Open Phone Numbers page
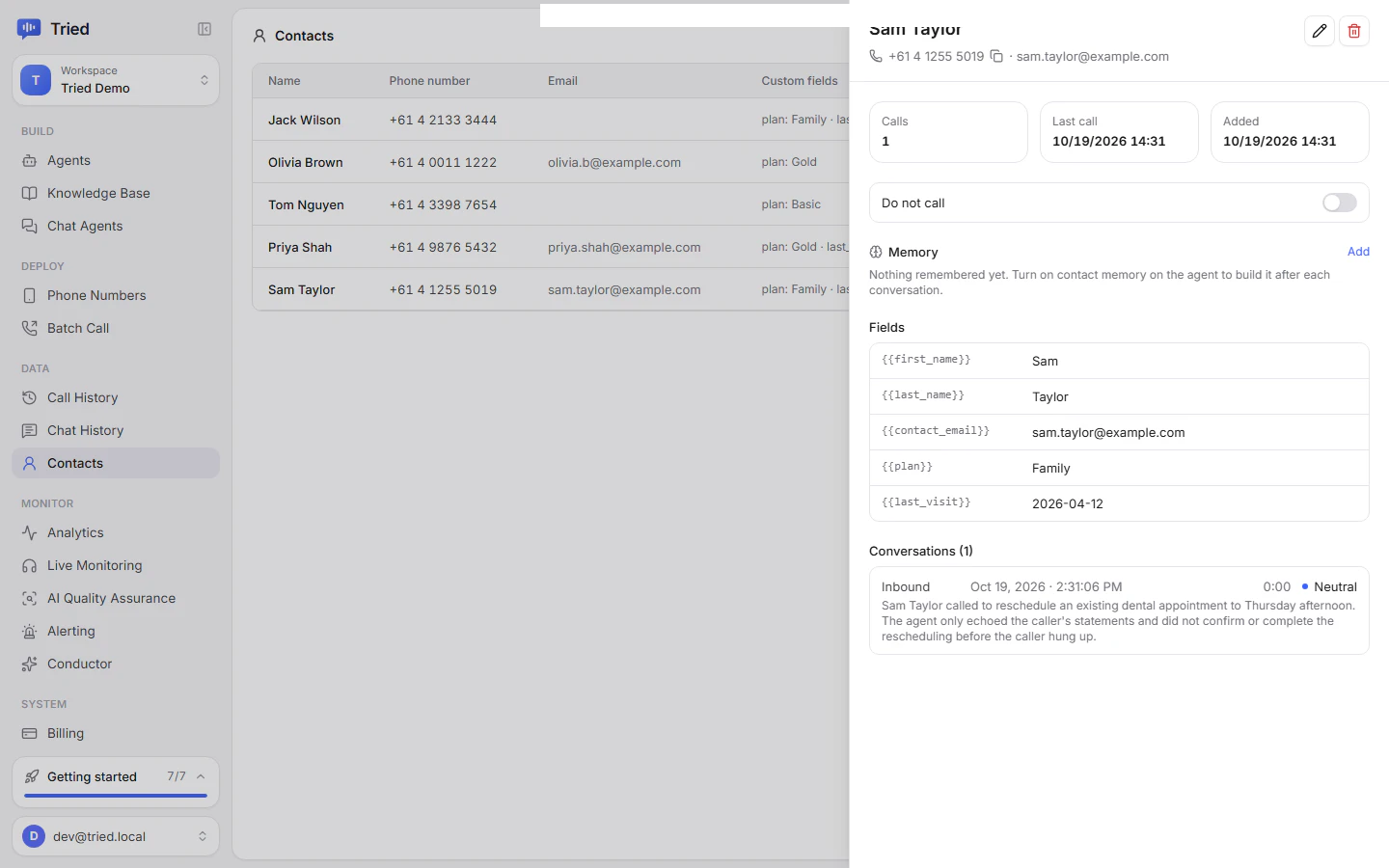Screen dimensions: 1389x868 [116, 295]
